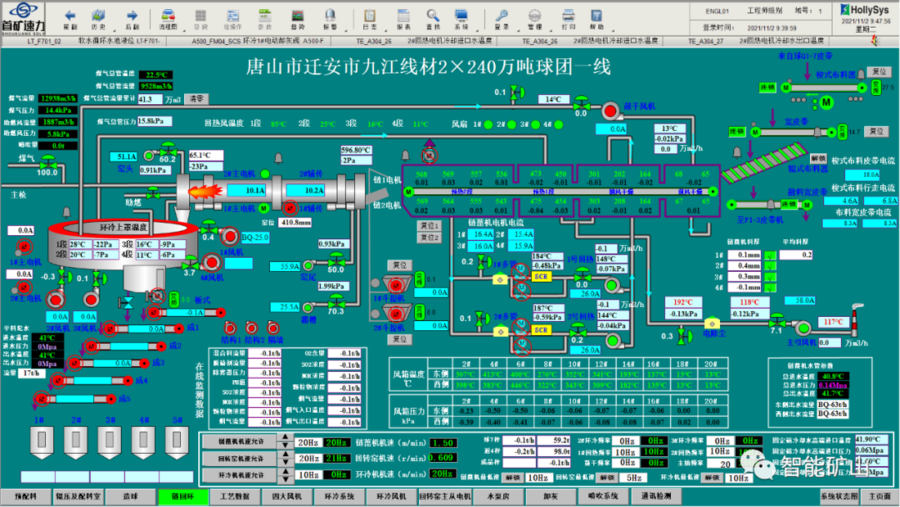900x507 pixels.
Task: Click the 4#风机 red fan icon
Action: (x=212, y=264)
